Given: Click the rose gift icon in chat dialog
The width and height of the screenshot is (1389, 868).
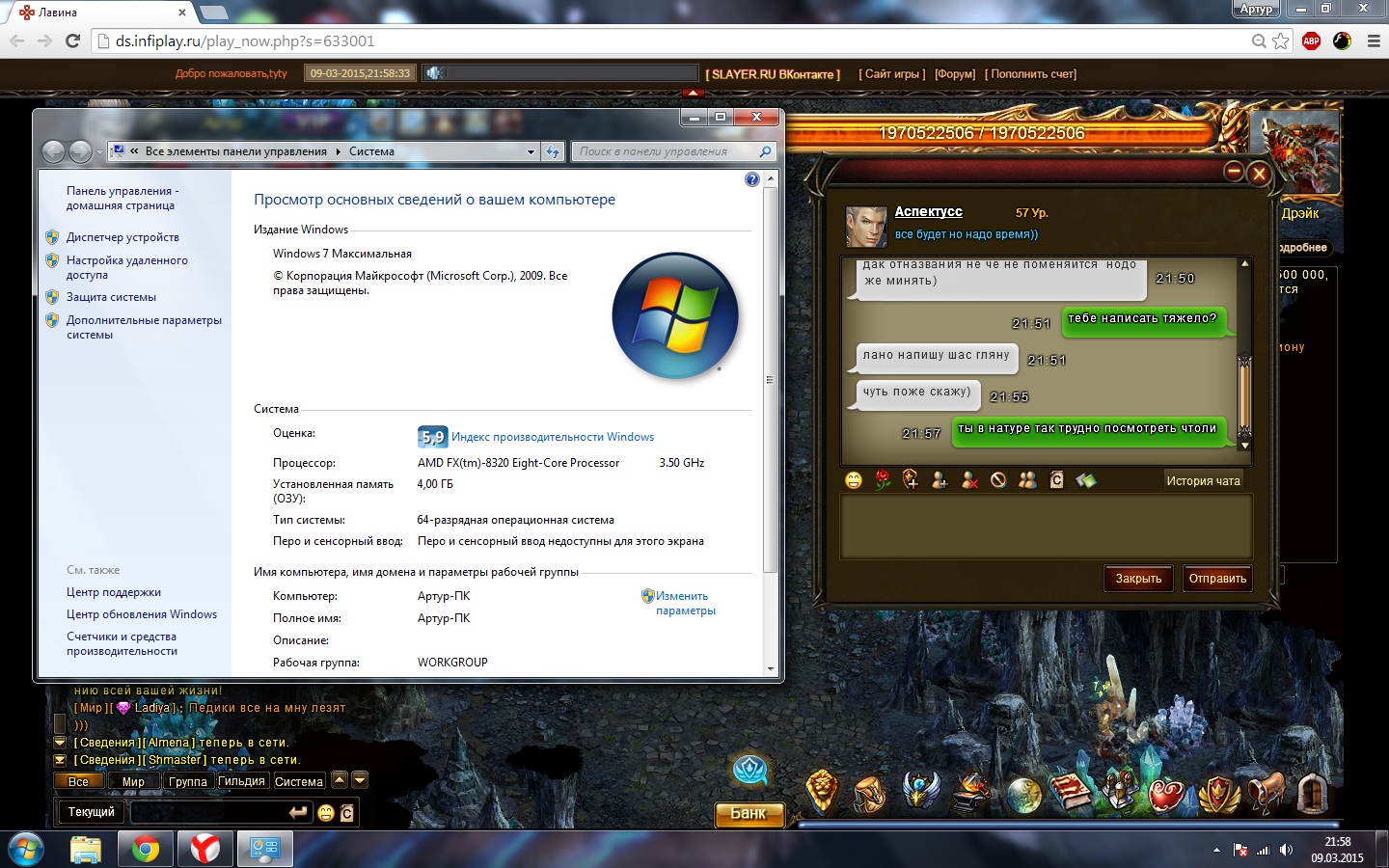Looking at the screenshot, I should 883,480.
